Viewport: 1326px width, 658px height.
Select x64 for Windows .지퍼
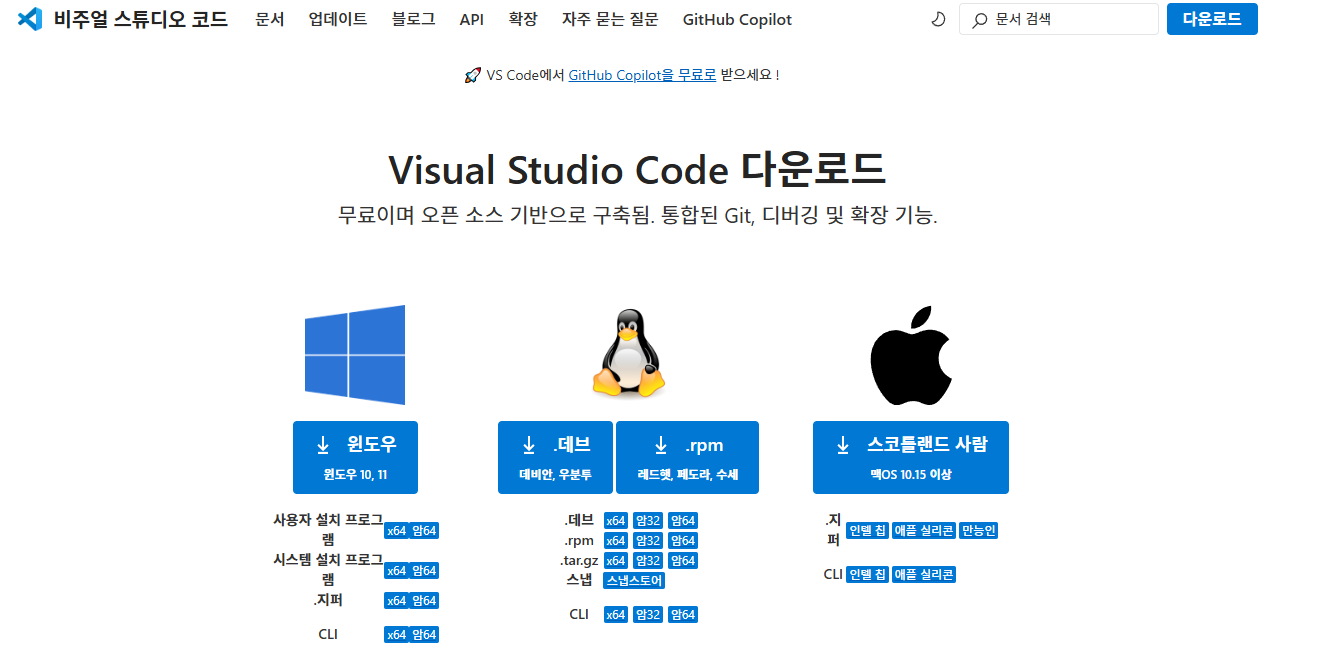pos(396,600)
